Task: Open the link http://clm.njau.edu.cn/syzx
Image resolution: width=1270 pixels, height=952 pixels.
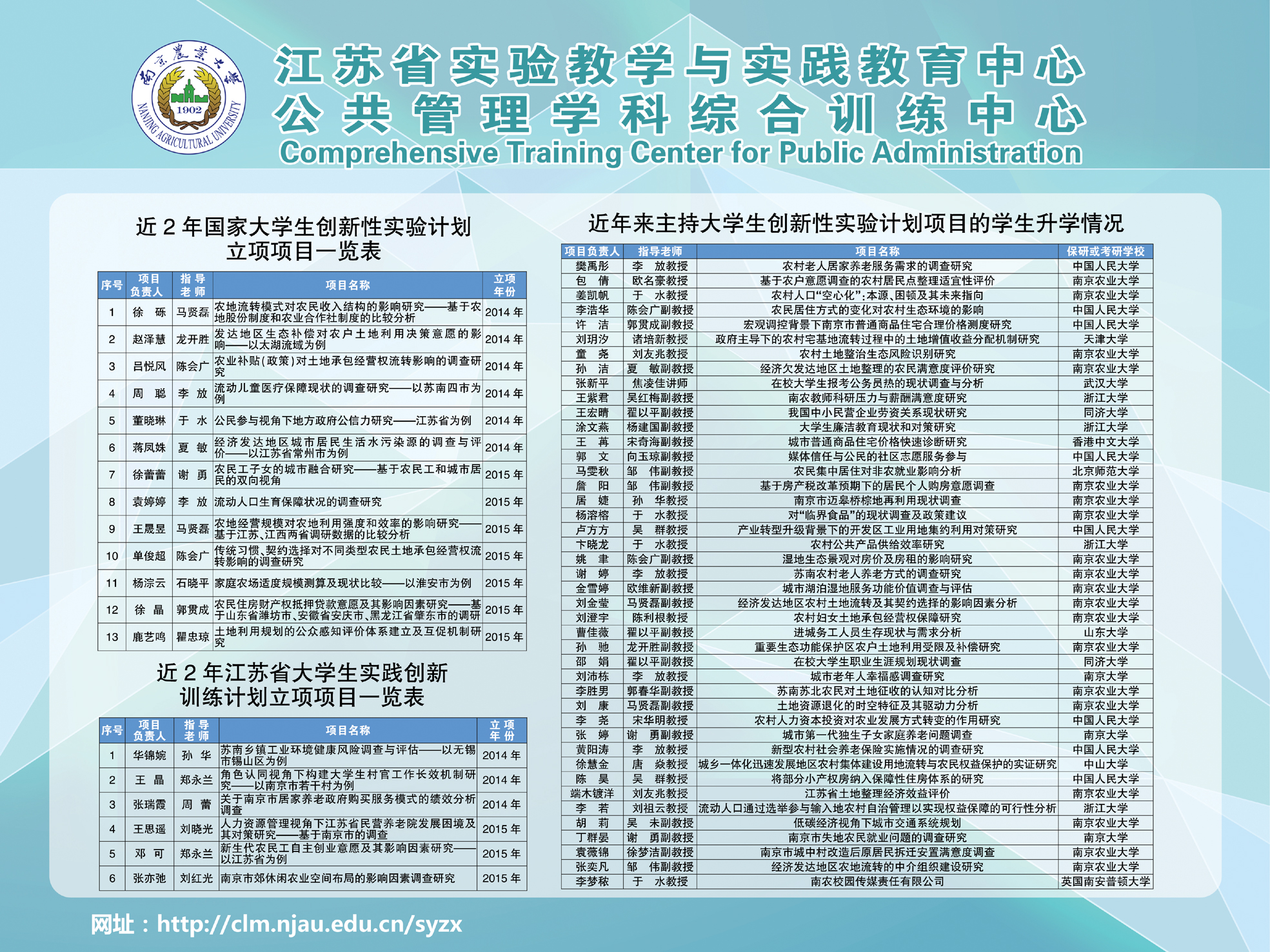Action: click(x=310, y=924)
